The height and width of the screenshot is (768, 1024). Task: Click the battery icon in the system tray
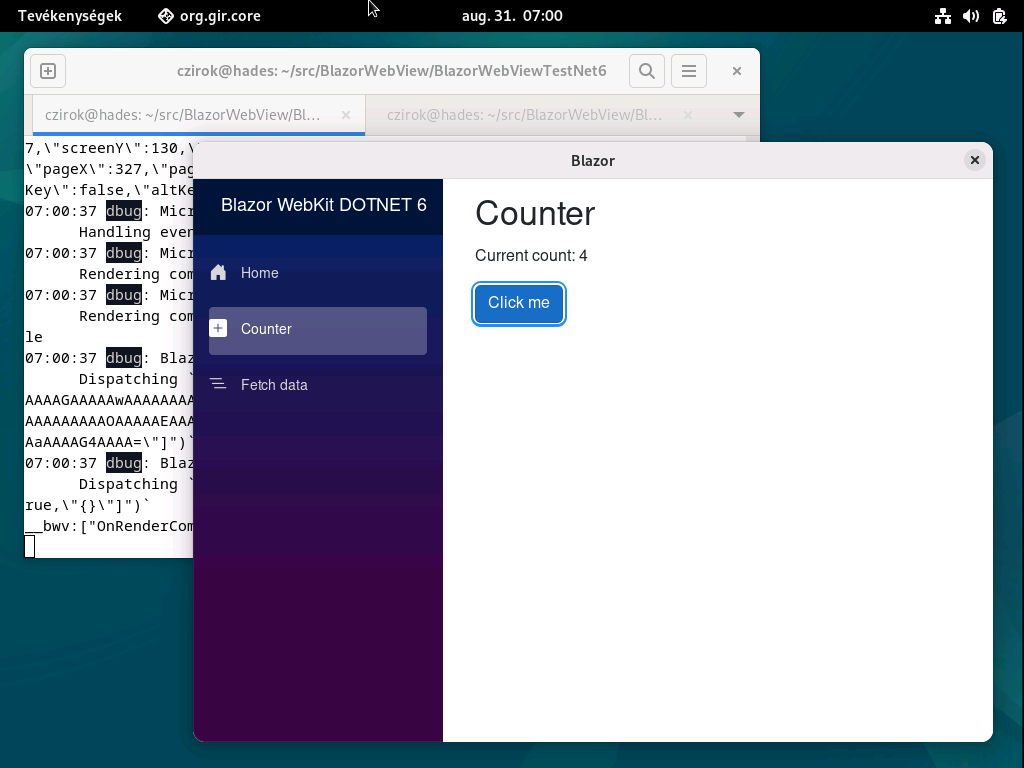997,15
